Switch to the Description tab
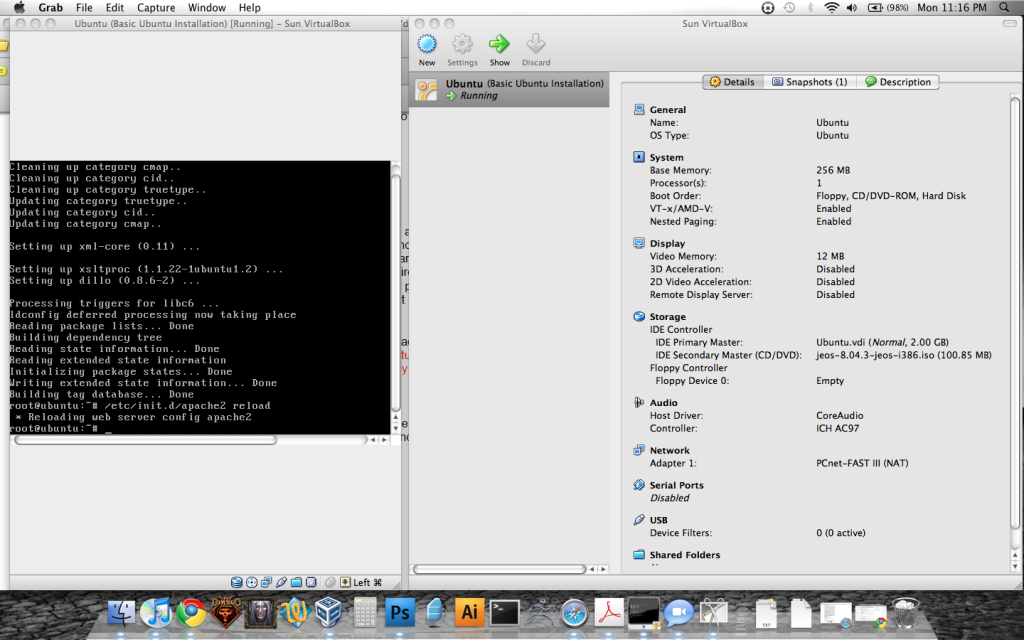This screenshot has height=640, width=1024. click(x=898, y=82)
